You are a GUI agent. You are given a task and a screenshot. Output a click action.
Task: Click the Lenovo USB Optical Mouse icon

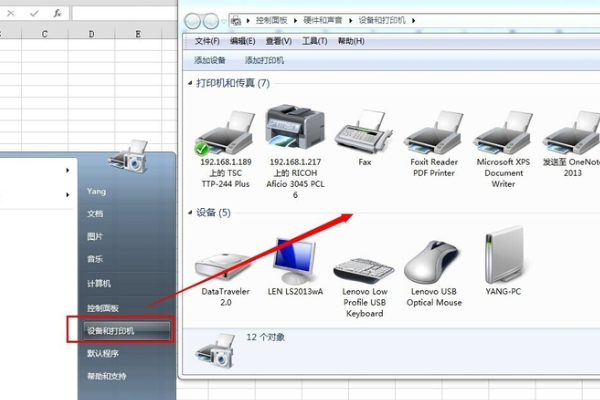click(431, 262)
